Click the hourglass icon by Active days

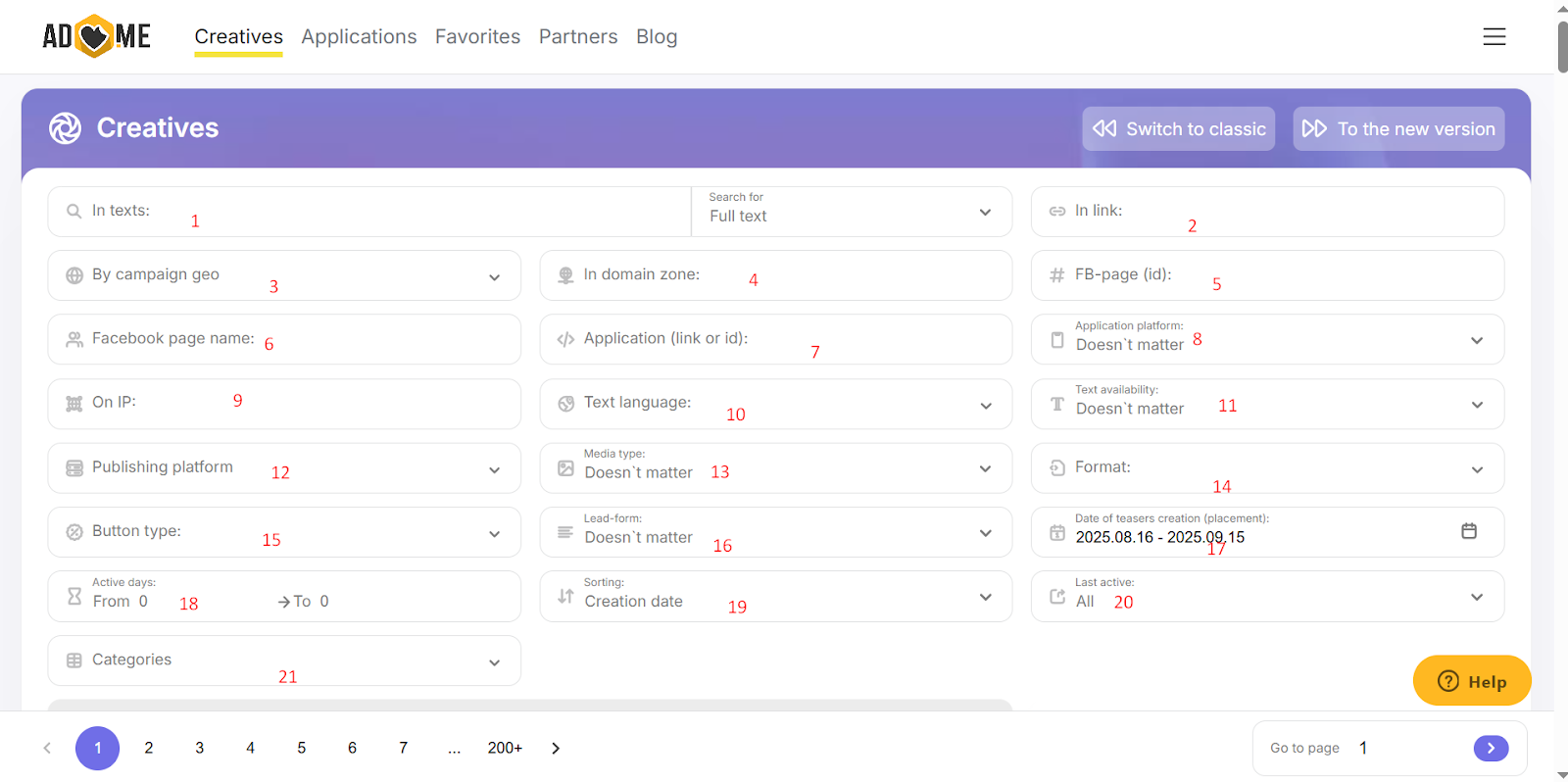pyautogui.click(x=74, y=596)
